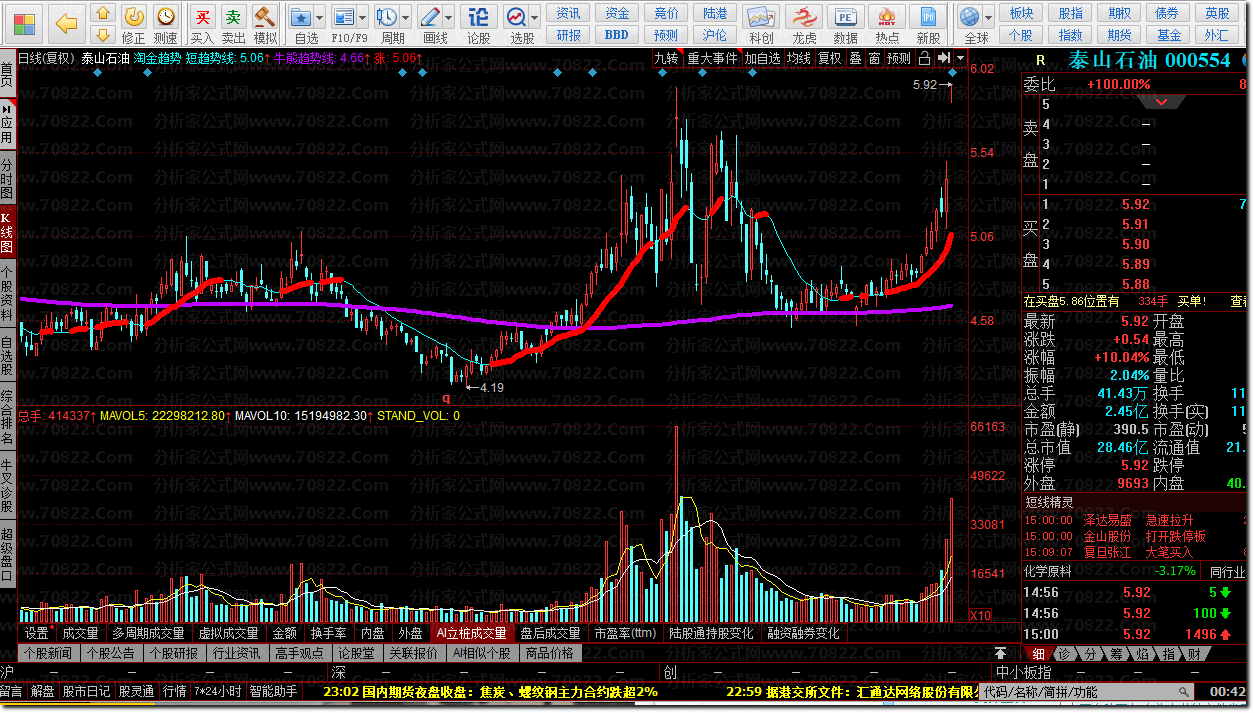1255x713 pixels.
Task: Open the 资讯 news button
Action: point(568,13)
